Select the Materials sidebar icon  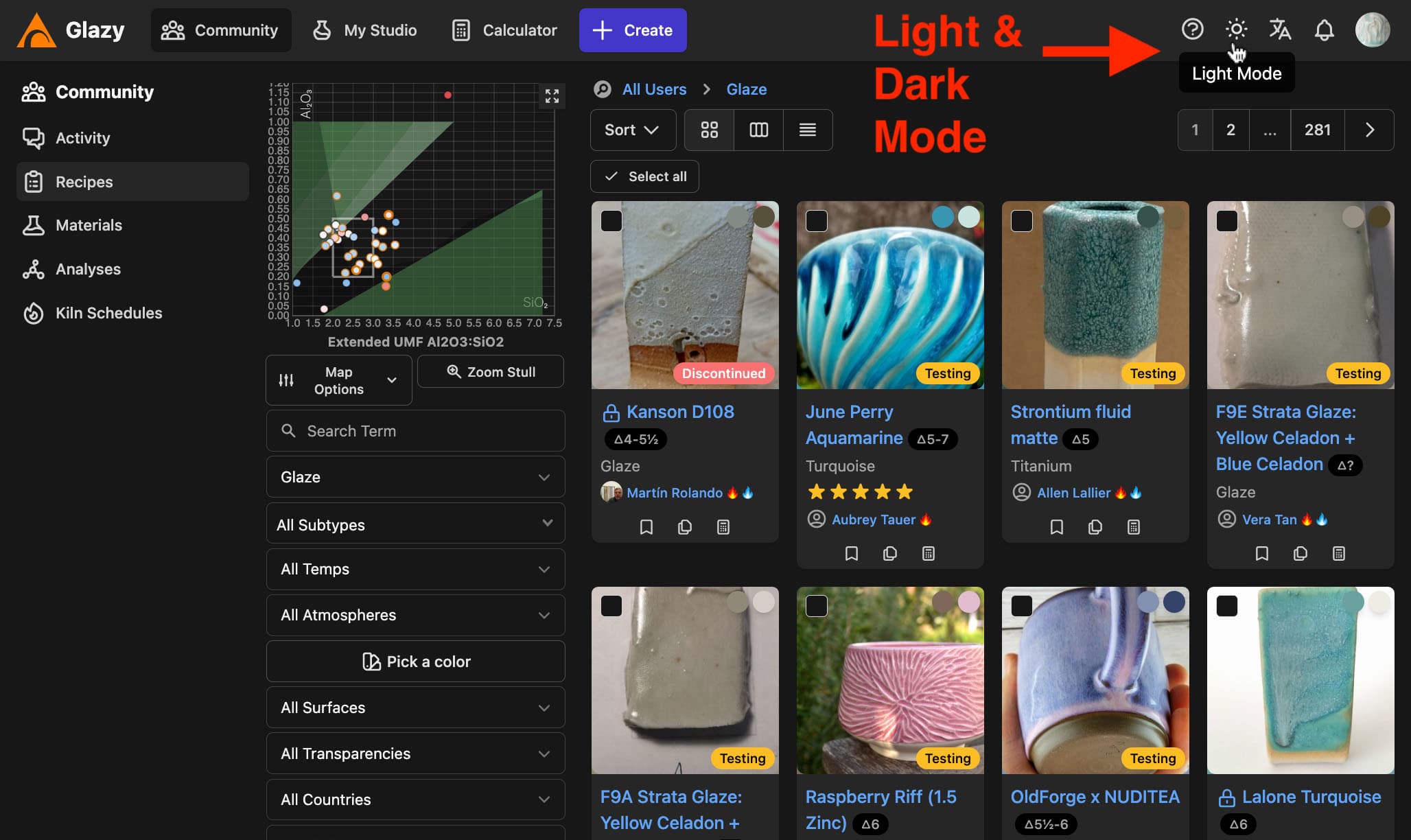(x=33, y=225)
